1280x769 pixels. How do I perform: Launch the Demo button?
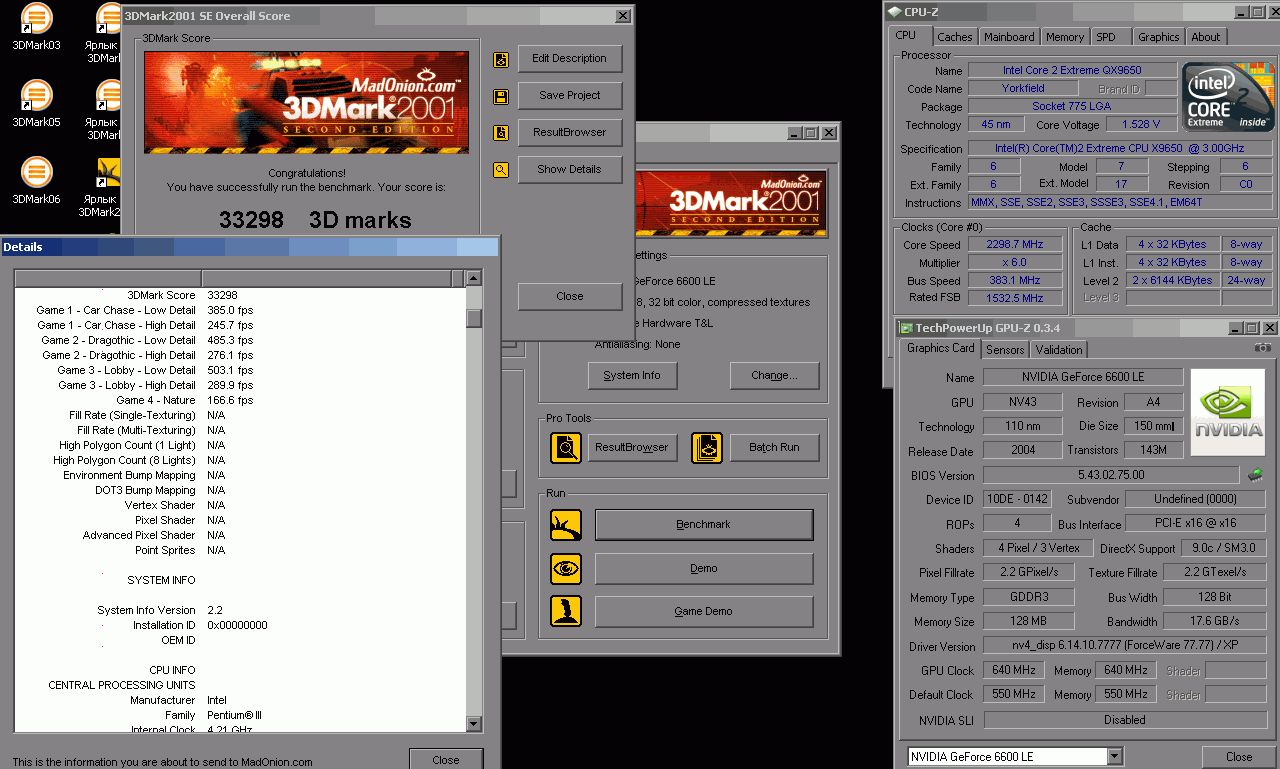[x=704, y=568]
